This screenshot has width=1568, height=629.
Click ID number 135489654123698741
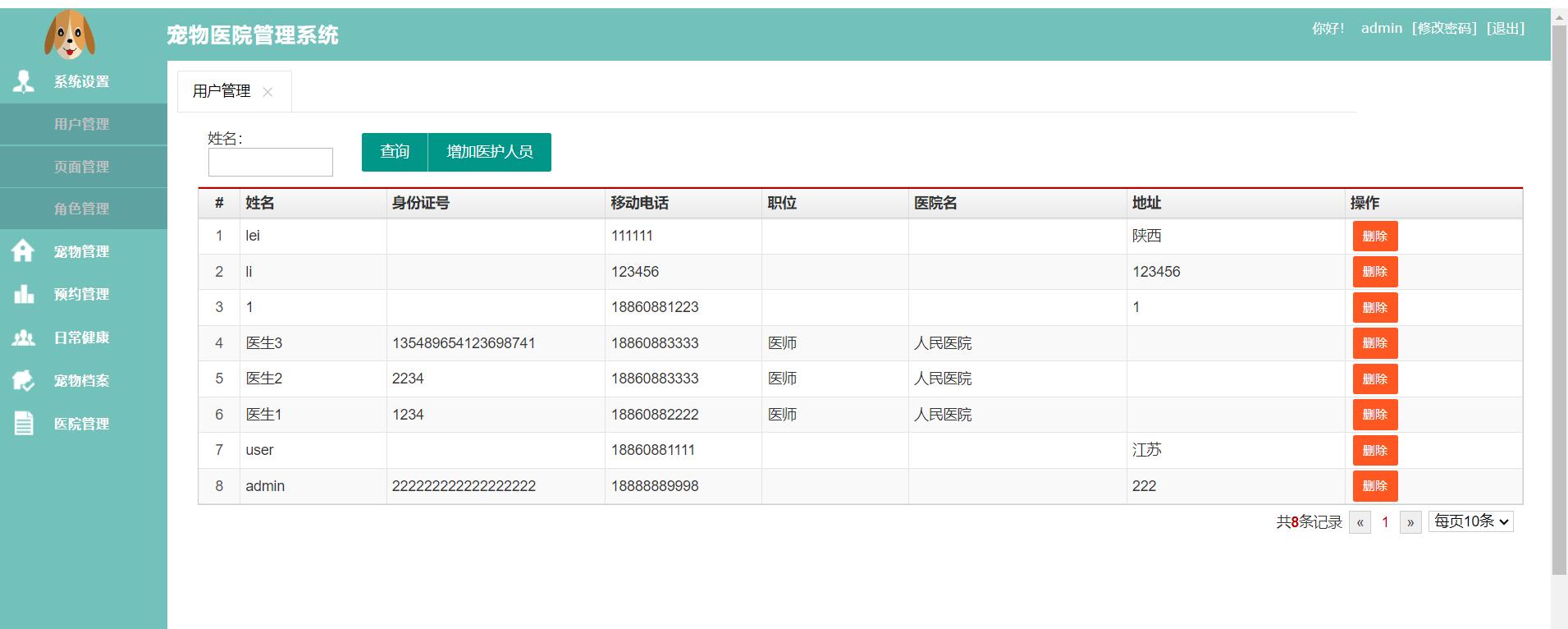click(x=464, y=343)
